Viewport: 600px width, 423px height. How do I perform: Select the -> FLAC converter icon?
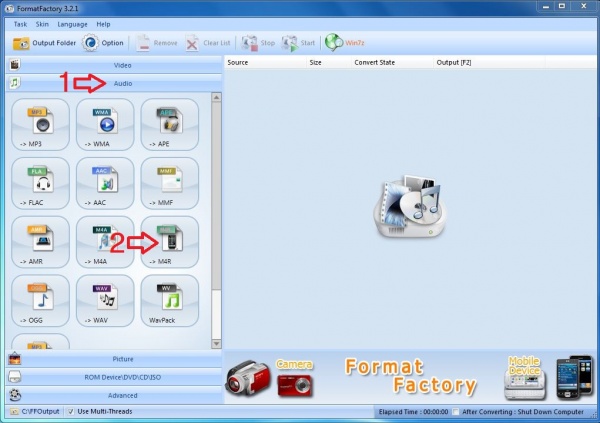coord(41,183)
